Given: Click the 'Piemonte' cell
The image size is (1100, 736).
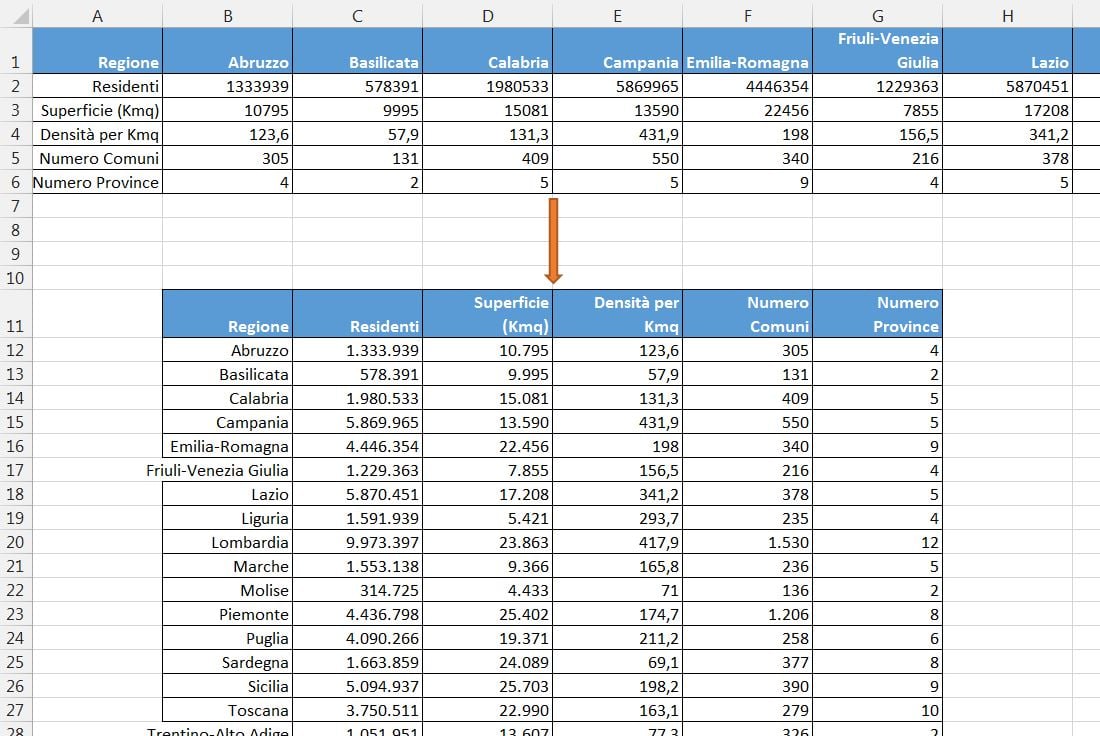Looking at the screenshot, I should 227,615.
